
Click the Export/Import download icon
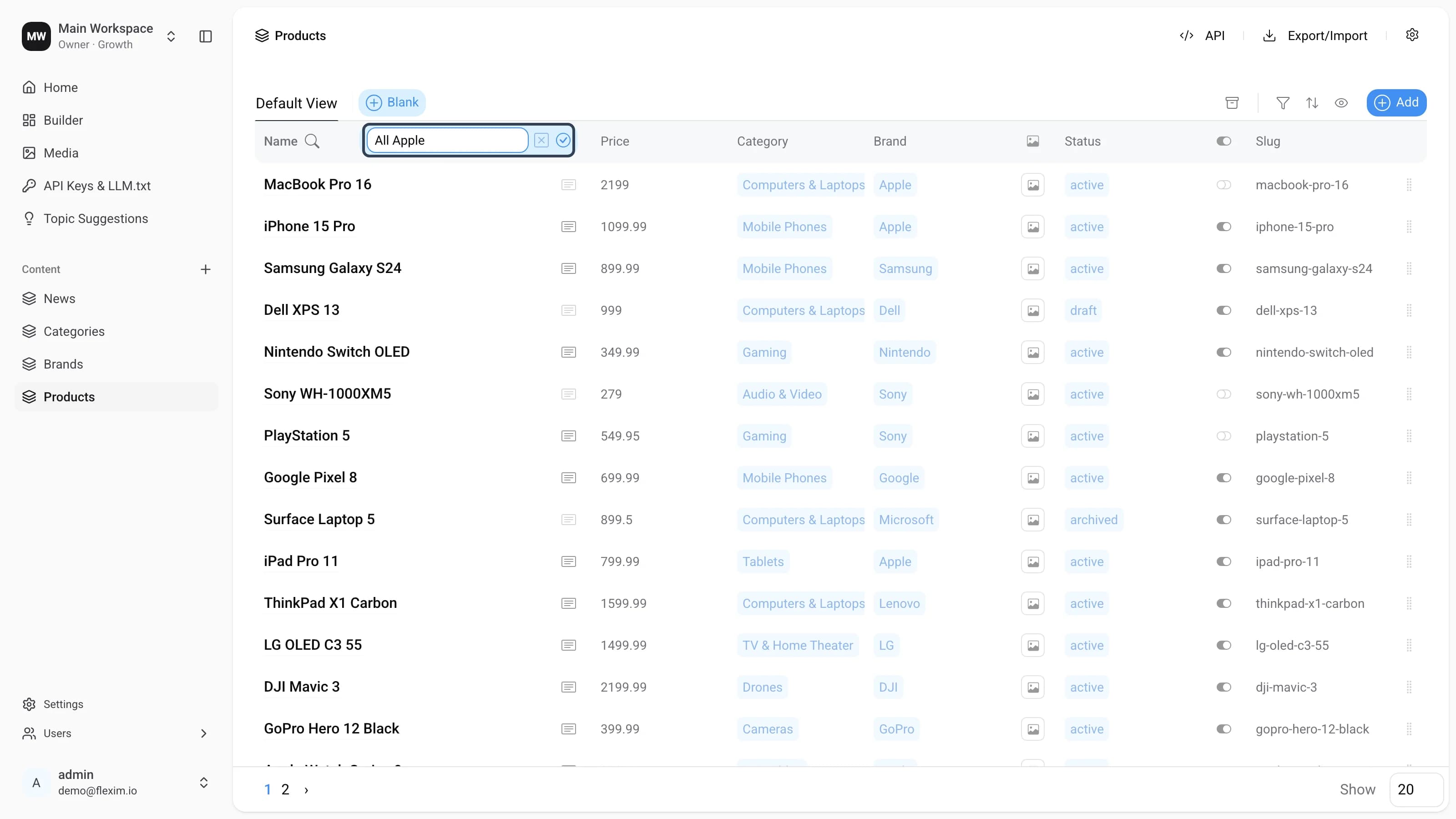[x=1269, y=35]
